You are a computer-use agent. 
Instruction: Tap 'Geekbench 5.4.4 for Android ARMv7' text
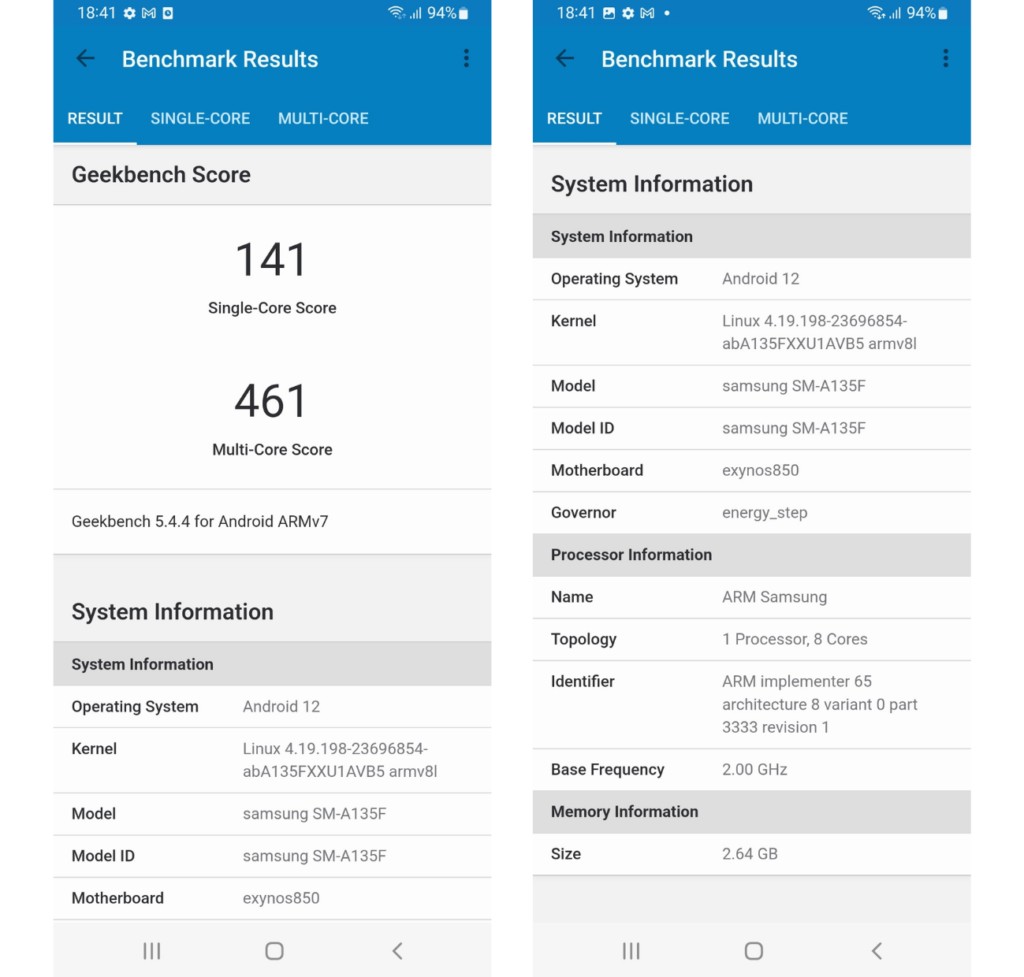(x=200, y=521)
